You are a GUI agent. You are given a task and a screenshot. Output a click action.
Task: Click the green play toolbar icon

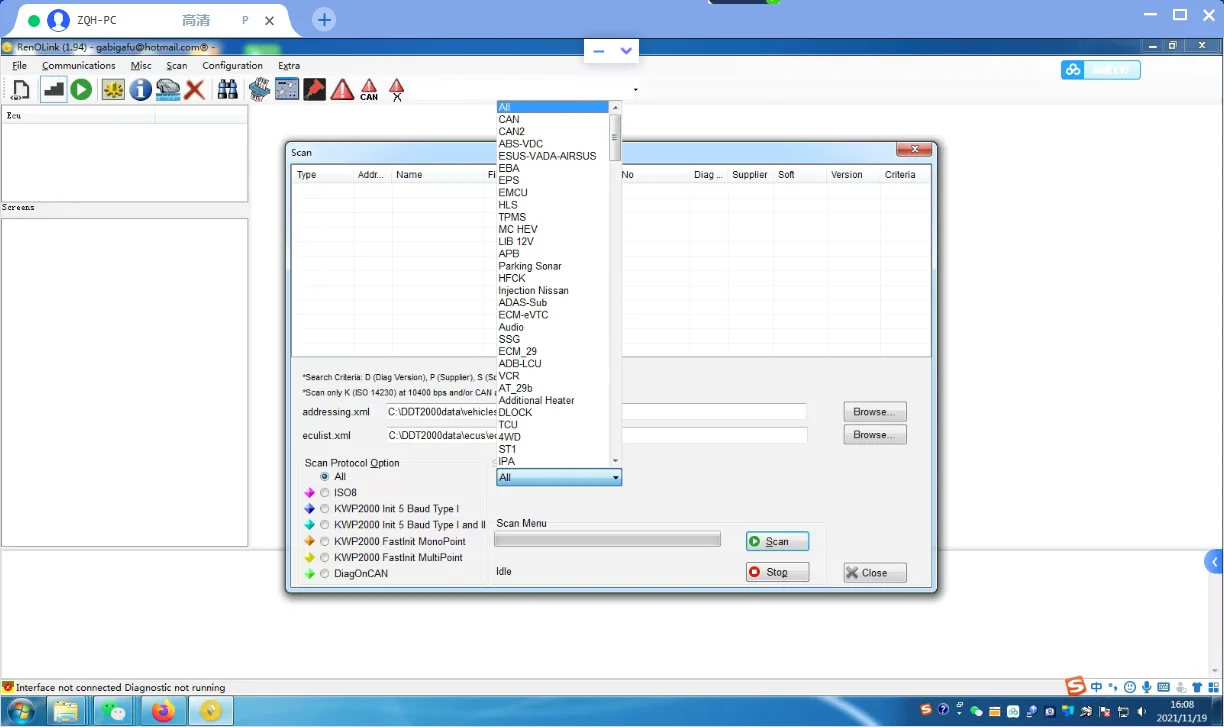[x=81, y=90]
